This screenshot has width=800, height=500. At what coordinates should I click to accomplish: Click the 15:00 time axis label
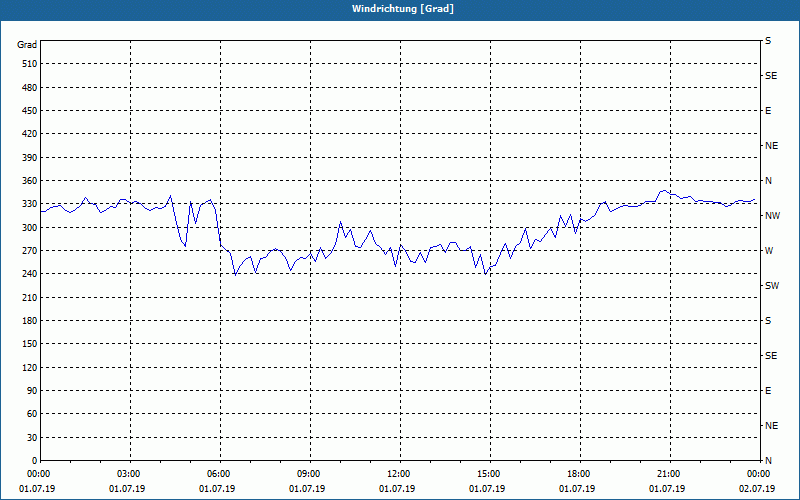click(488, 474)
